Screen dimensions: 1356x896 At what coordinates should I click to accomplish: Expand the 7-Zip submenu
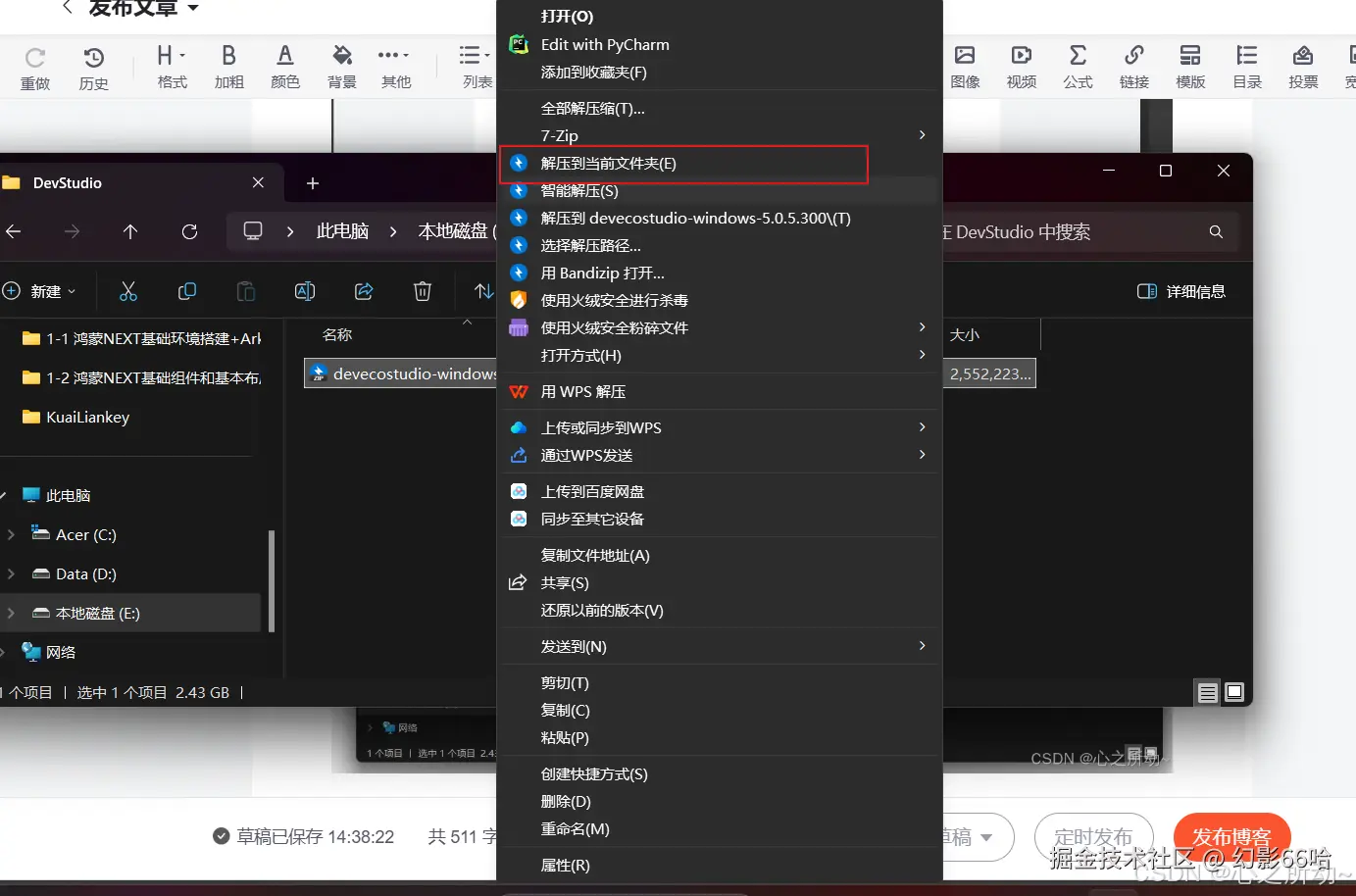(x=922, y=135)
